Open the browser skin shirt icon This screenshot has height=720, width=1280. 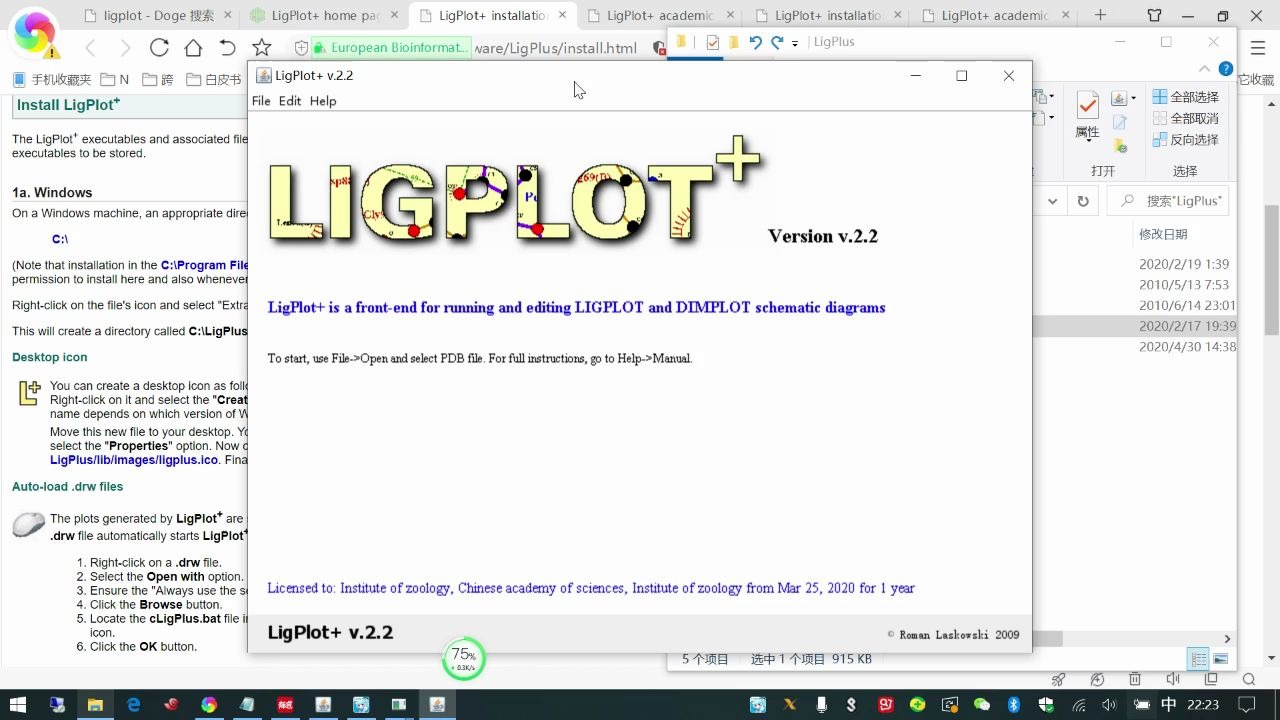point(1155,15)
